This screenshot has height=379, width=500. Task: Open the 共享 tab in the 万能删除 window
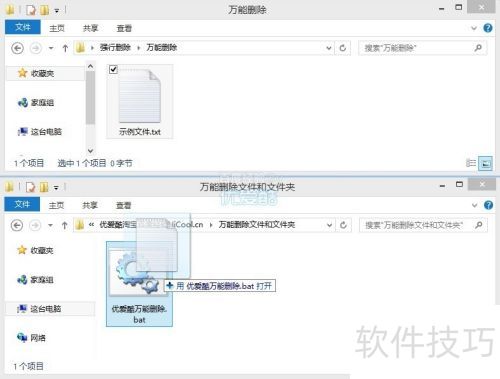tap(90, 28)
